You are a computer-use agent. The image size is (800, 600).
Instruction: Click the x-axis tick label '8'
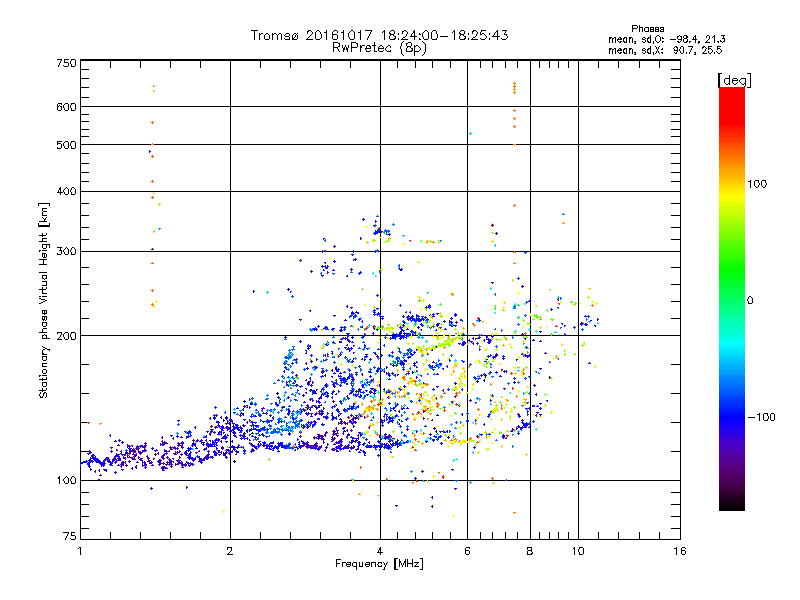530,551
